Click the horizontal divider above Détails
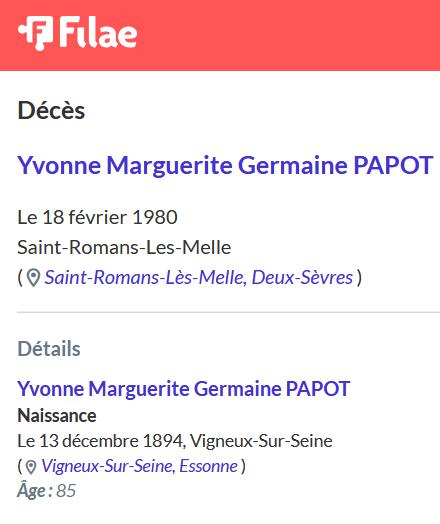 [x=229, y=312]
